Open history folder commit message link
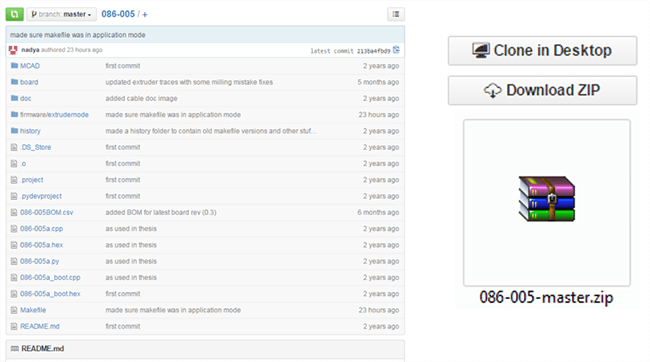 (211, 131)
